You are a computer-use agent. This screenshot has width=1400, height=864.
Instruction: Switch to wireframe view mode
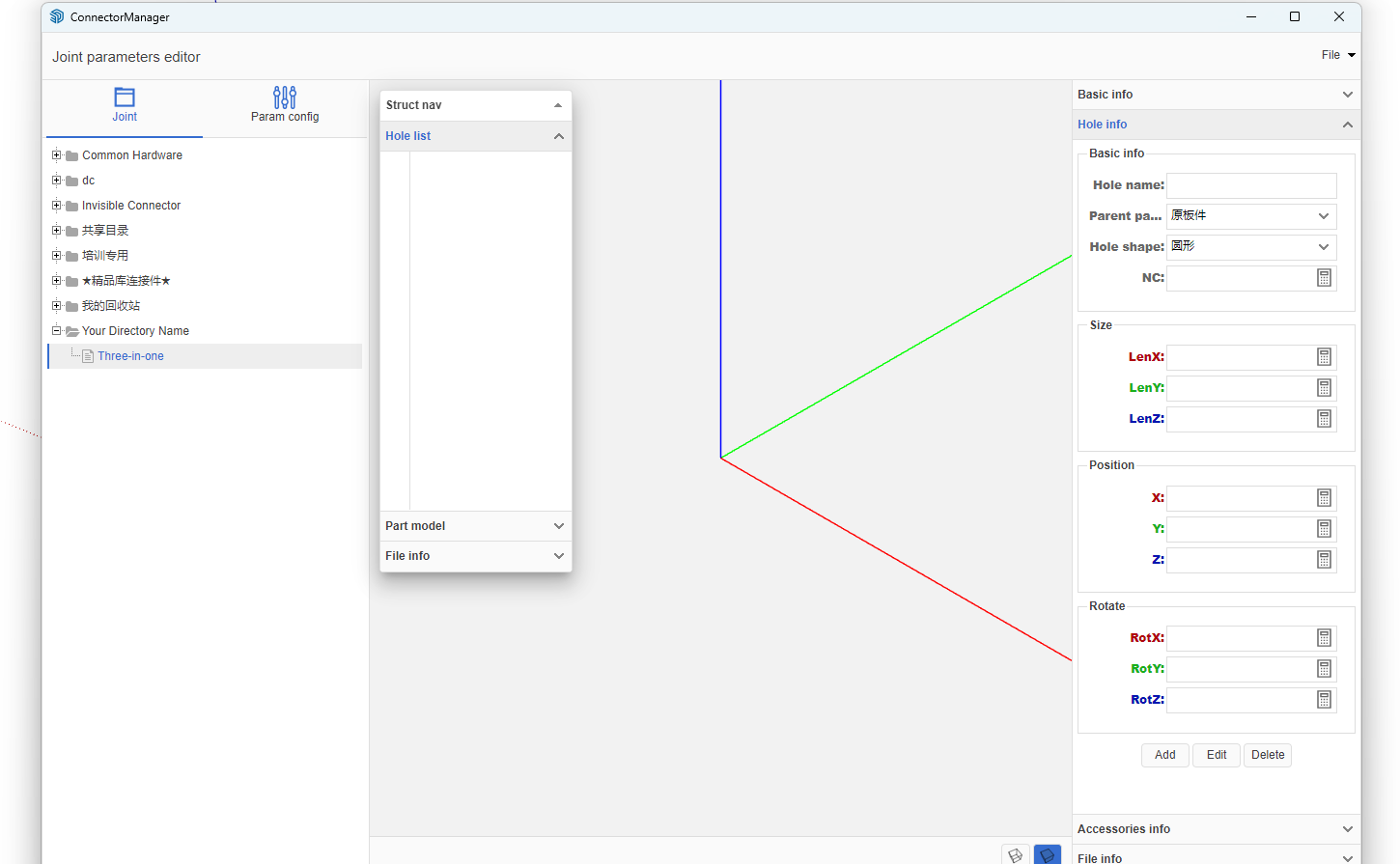click(x=1015, y=854)
